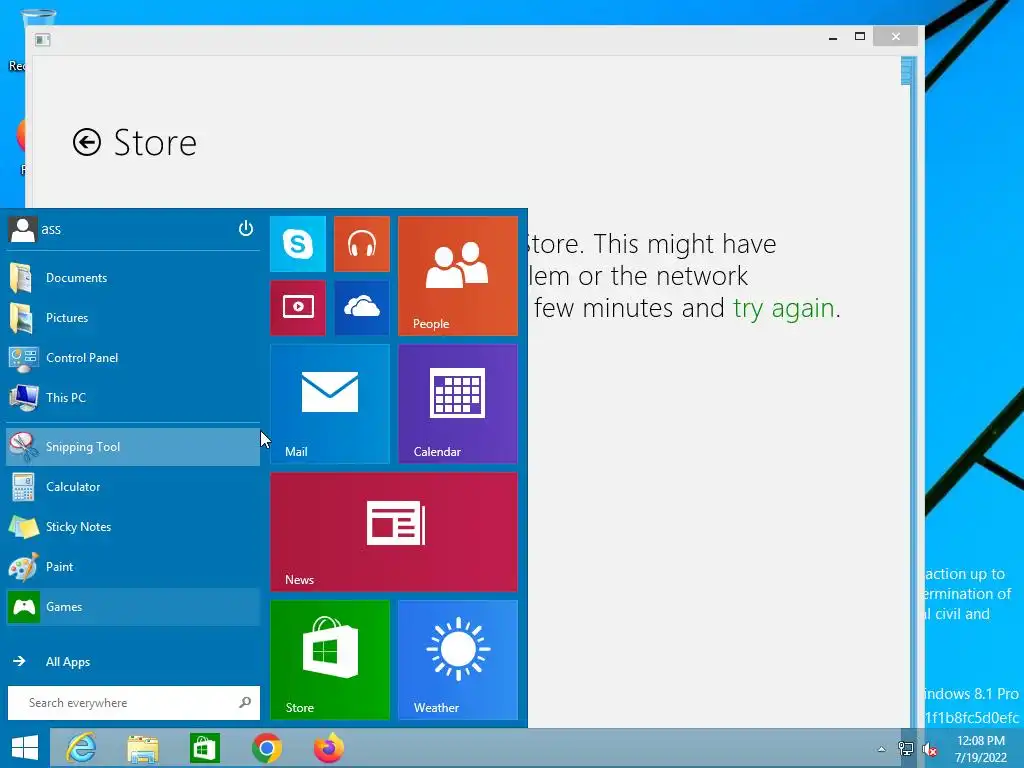1024x768 pixels.
Task: Launch Sticky Notes
Action: 133,526
